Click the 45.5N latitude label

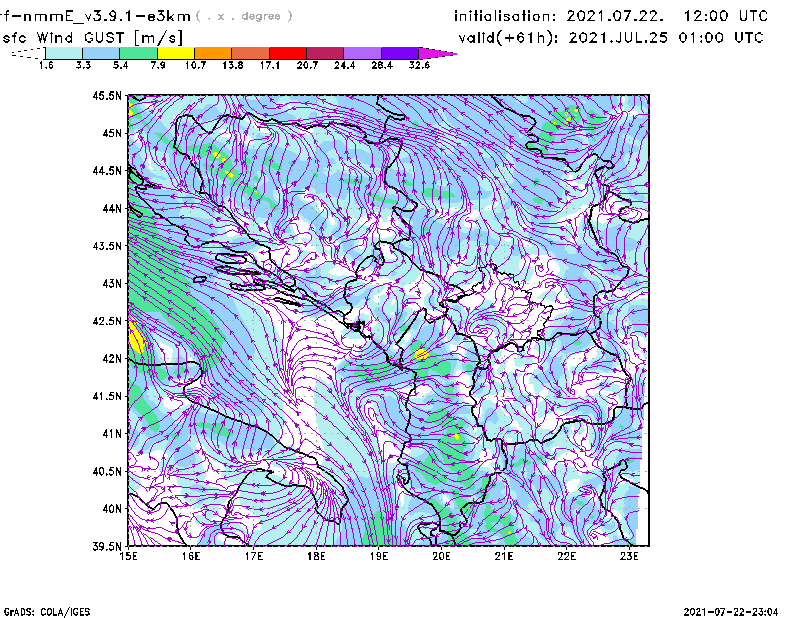[x=107, y=95]
